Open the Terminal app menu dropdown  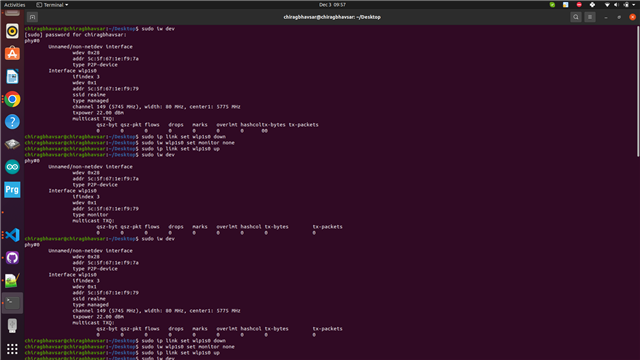click(52, 5)
